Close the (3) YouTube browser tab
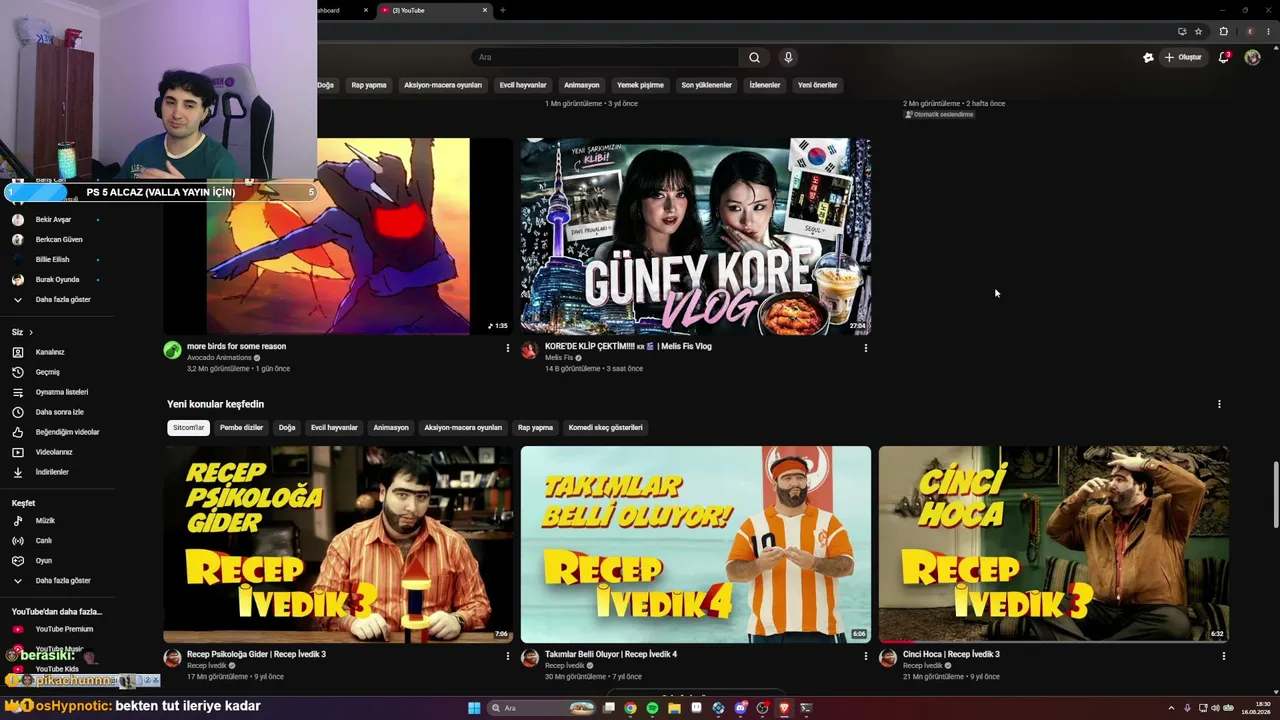 (485, 10)
